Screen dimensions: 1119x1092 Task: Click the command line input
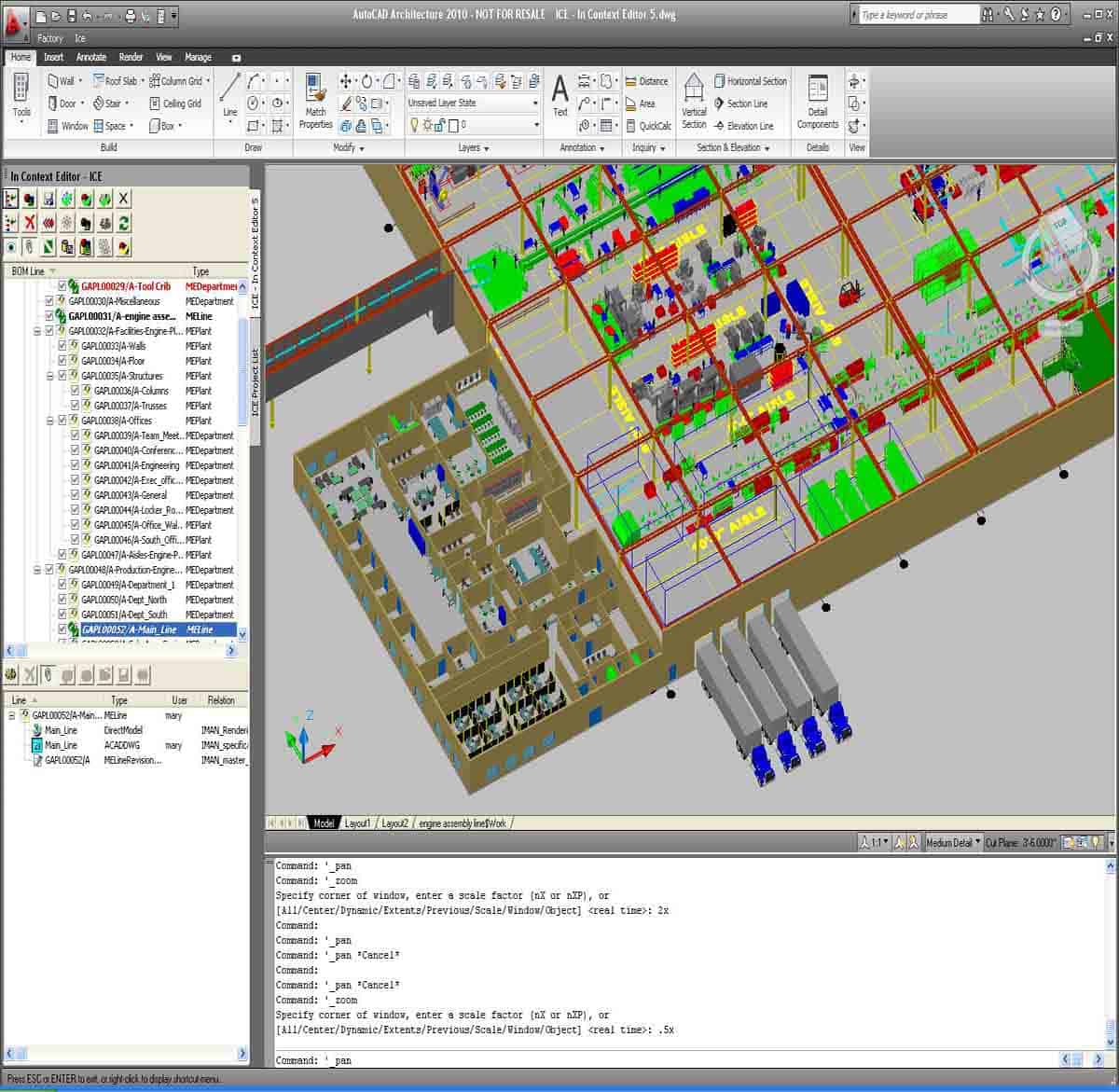pos(667,1060)
